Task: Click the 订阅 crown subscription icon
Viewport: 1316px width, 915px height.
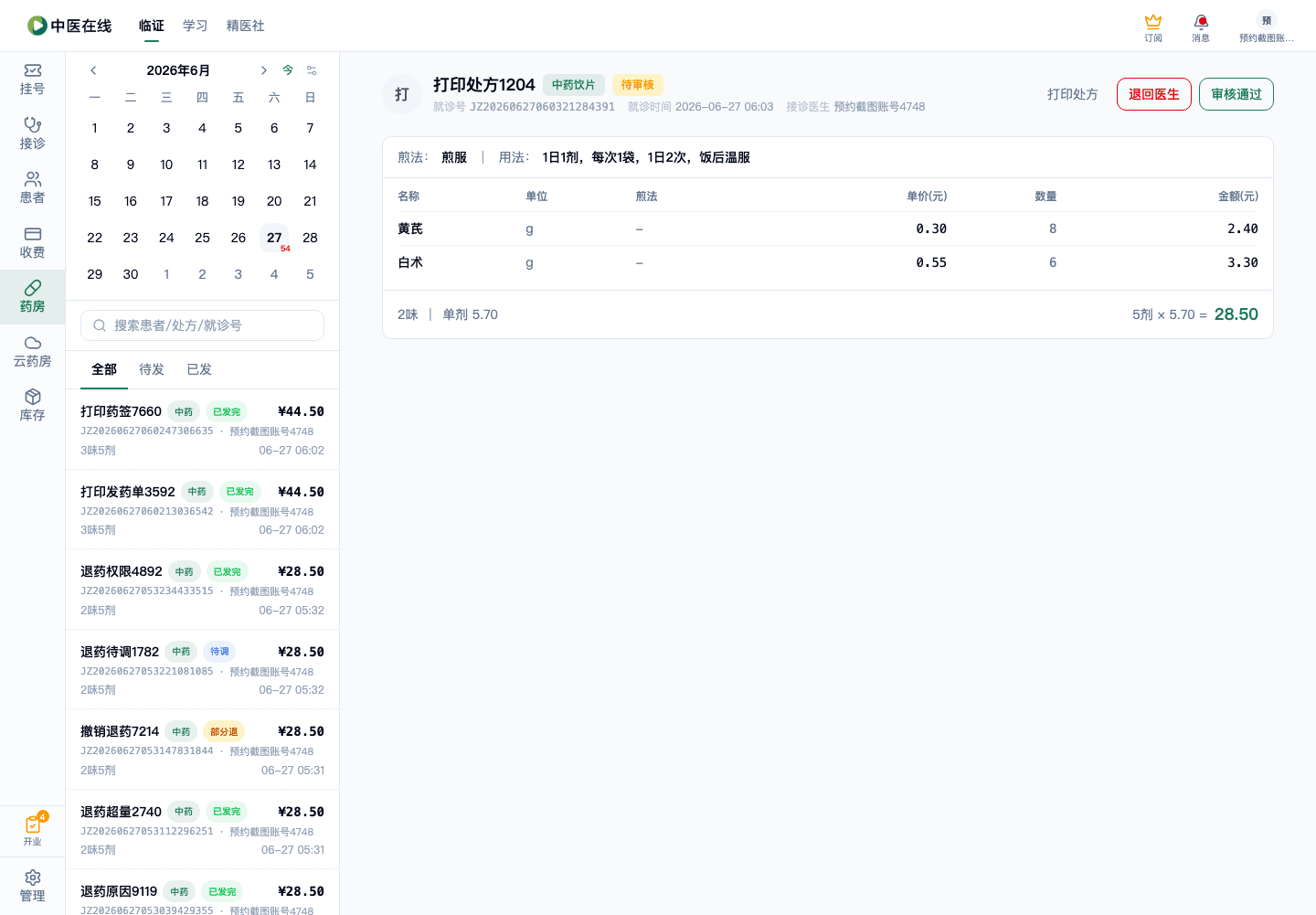Action: pos(1153,27)
